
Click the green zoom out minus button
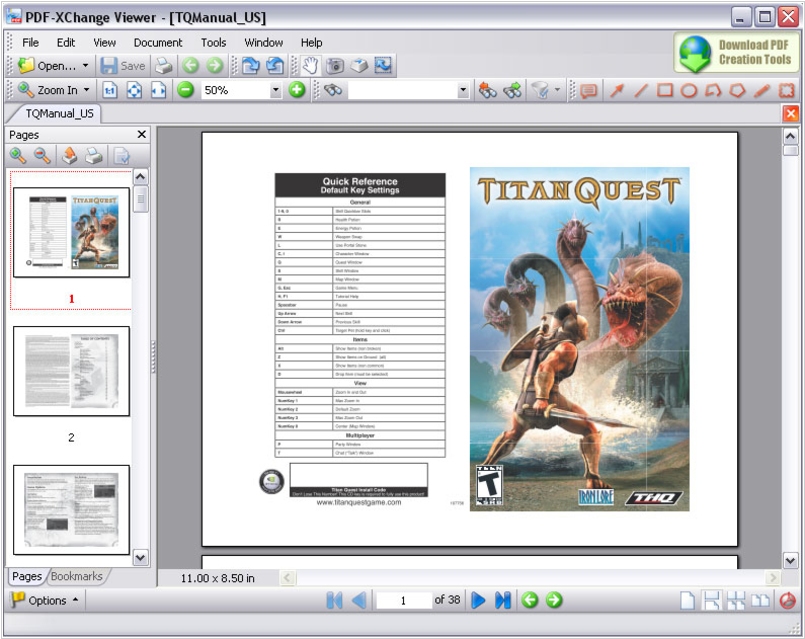click(186, 90)
